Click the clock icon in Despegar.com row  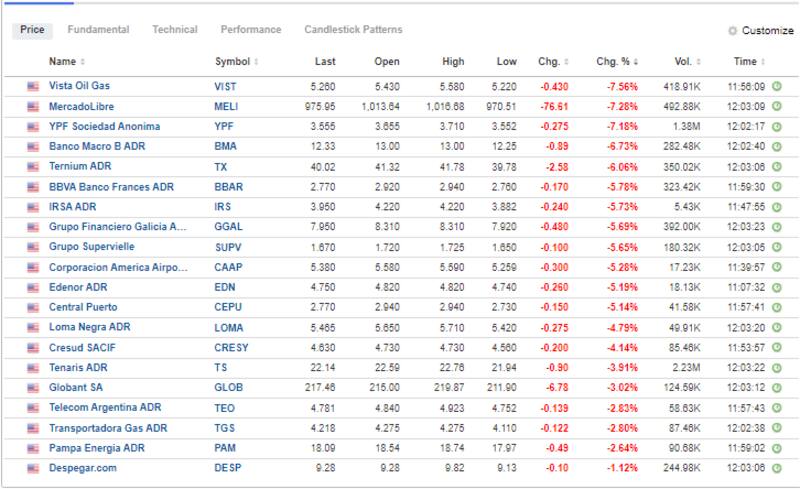pyautogui.click(x=777, y=467)
